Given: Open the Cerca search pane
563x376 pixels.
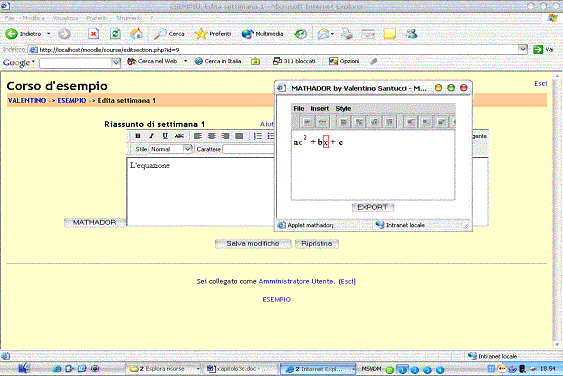Looking at the screenshot, I should pos(169,34).
